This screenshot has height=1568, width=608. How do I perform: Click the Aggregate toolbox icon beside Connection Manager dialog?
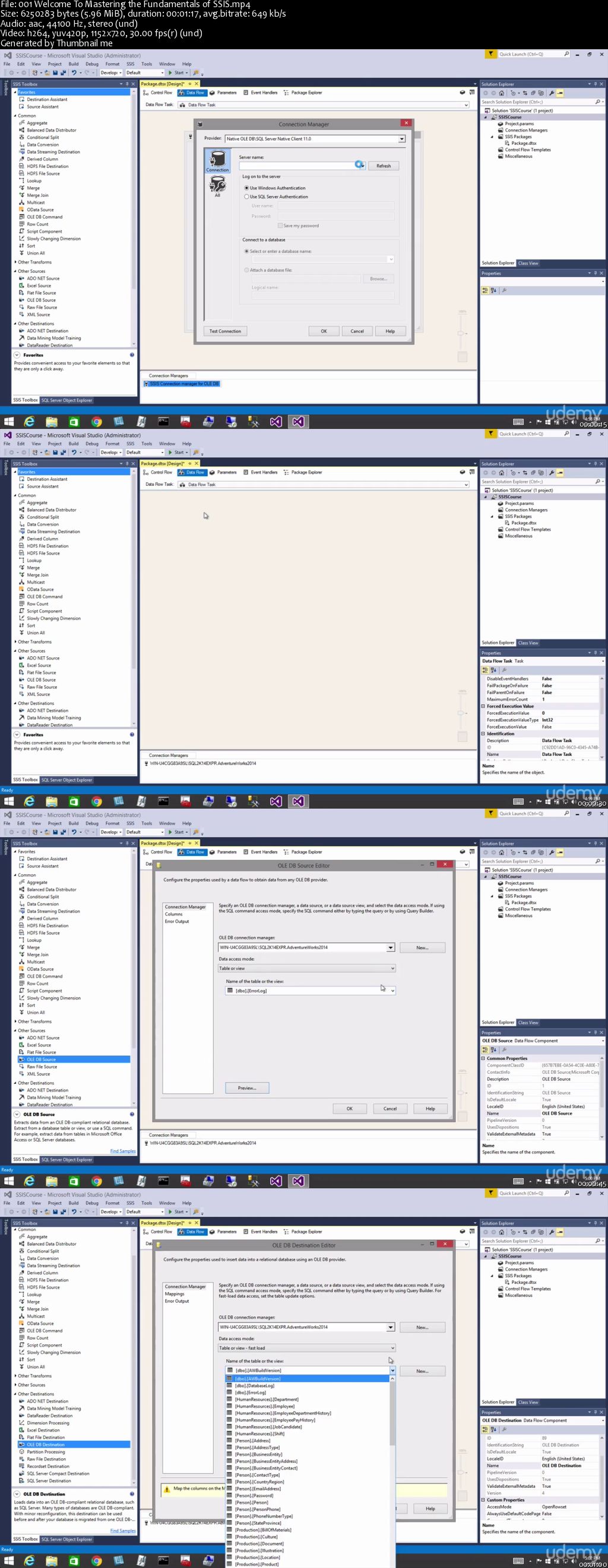[x=22, y=122]
